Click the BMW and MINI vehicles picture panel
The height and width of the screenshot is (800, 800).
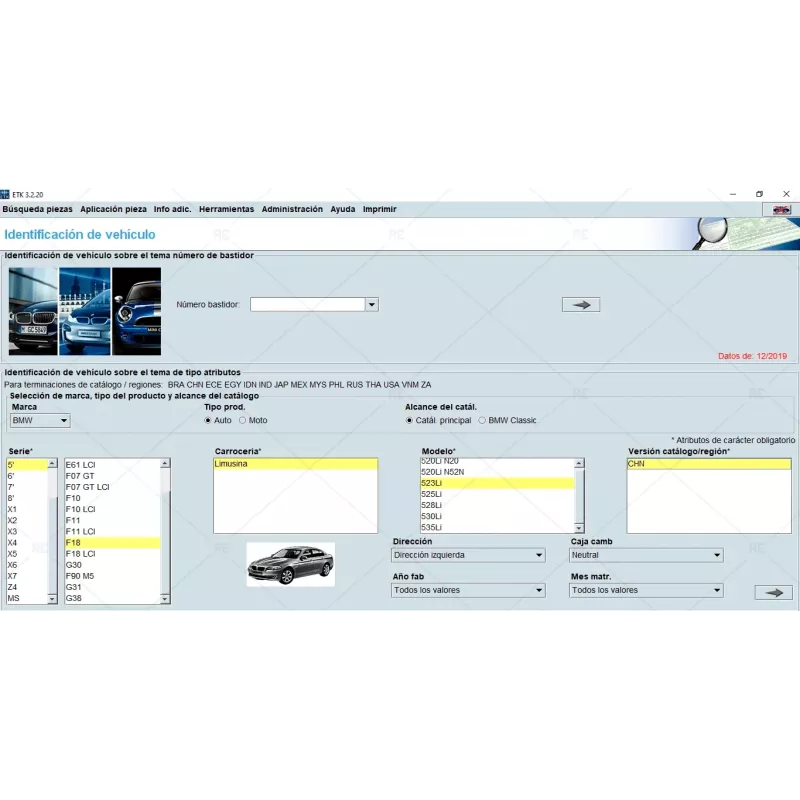click(82, 307)
